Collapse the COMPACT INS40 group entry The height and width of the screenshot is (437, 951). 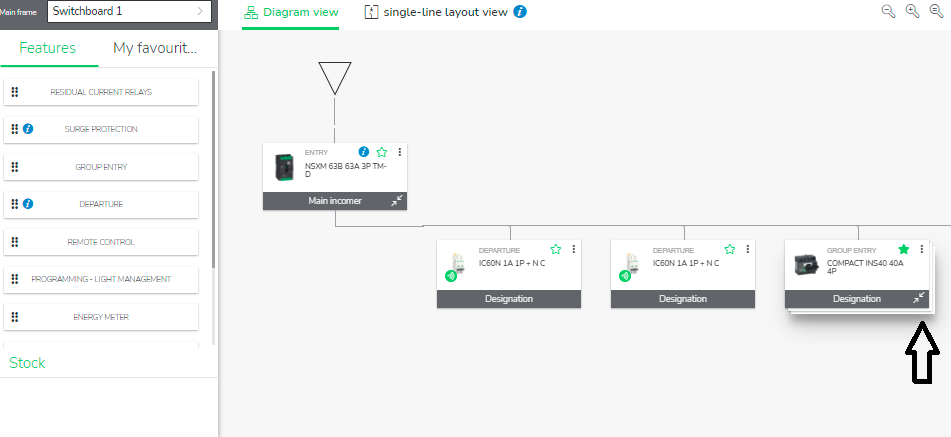(919, 298)
